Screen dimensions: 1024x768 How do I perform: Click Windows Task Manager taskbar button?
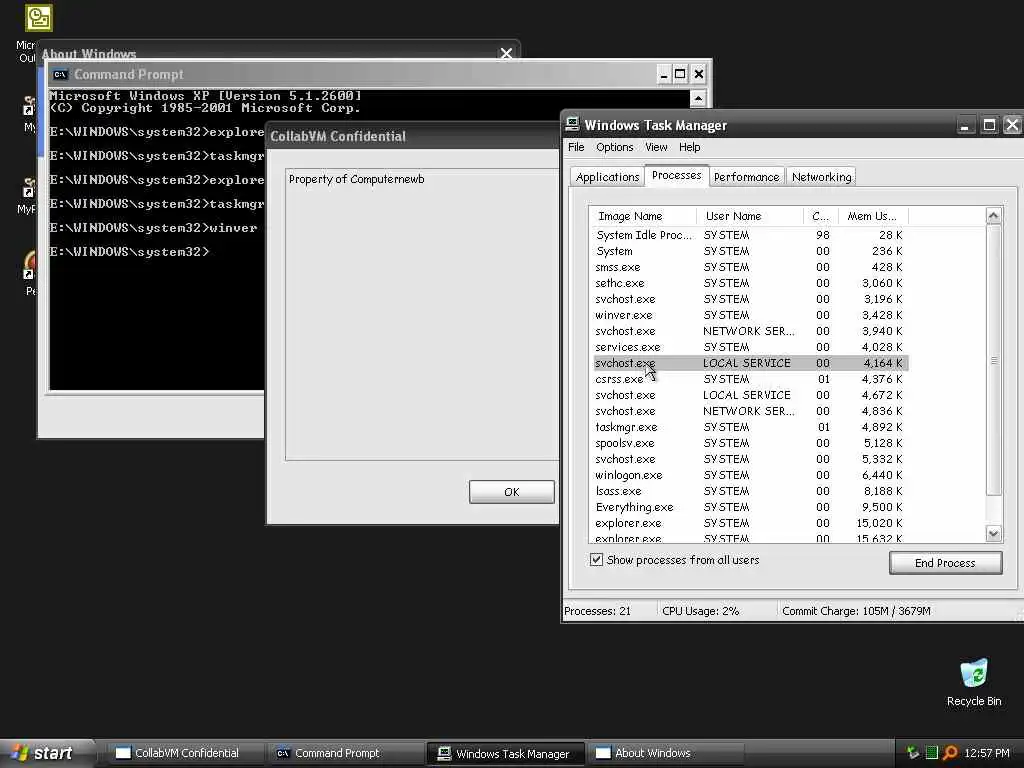(504, 754)
